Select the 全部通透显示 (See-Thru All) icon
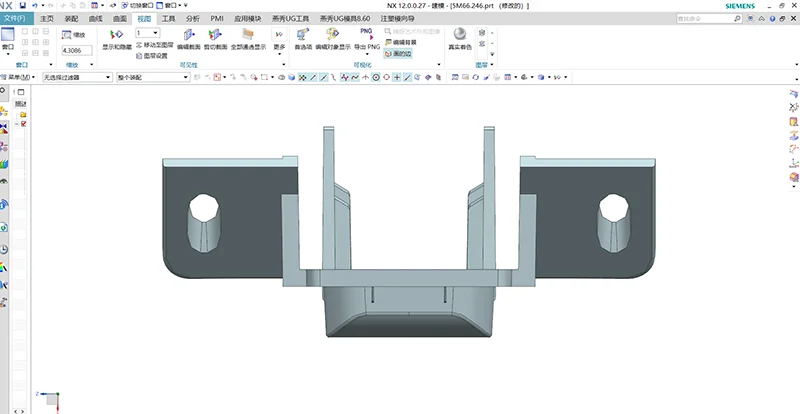This screenshot has height=414, width=800. 246,36
